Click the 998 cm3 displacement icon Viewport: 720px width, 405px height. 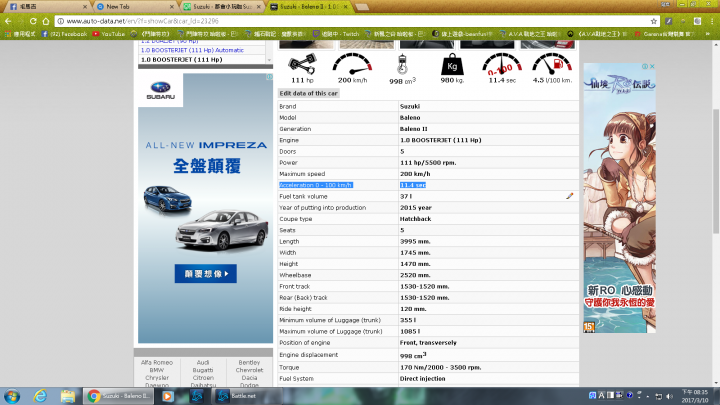[402, 64]
